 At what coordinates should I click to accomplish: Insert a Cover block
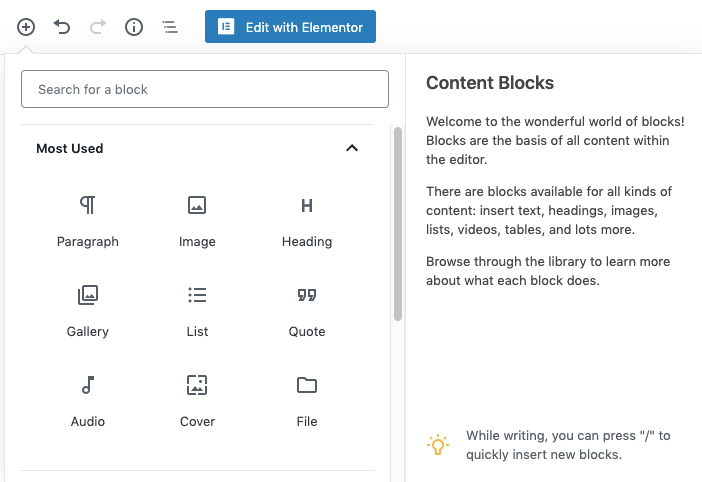(197, 401)
